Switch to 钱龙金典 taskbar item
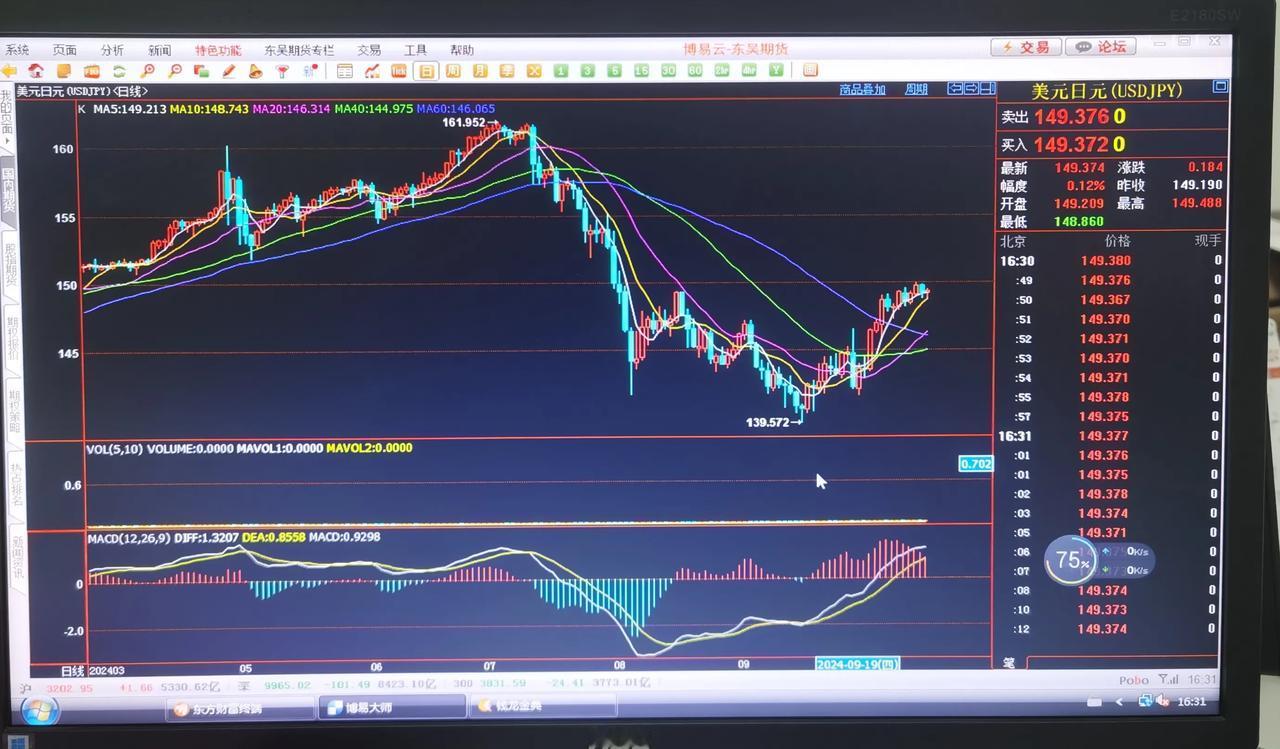 543,706
